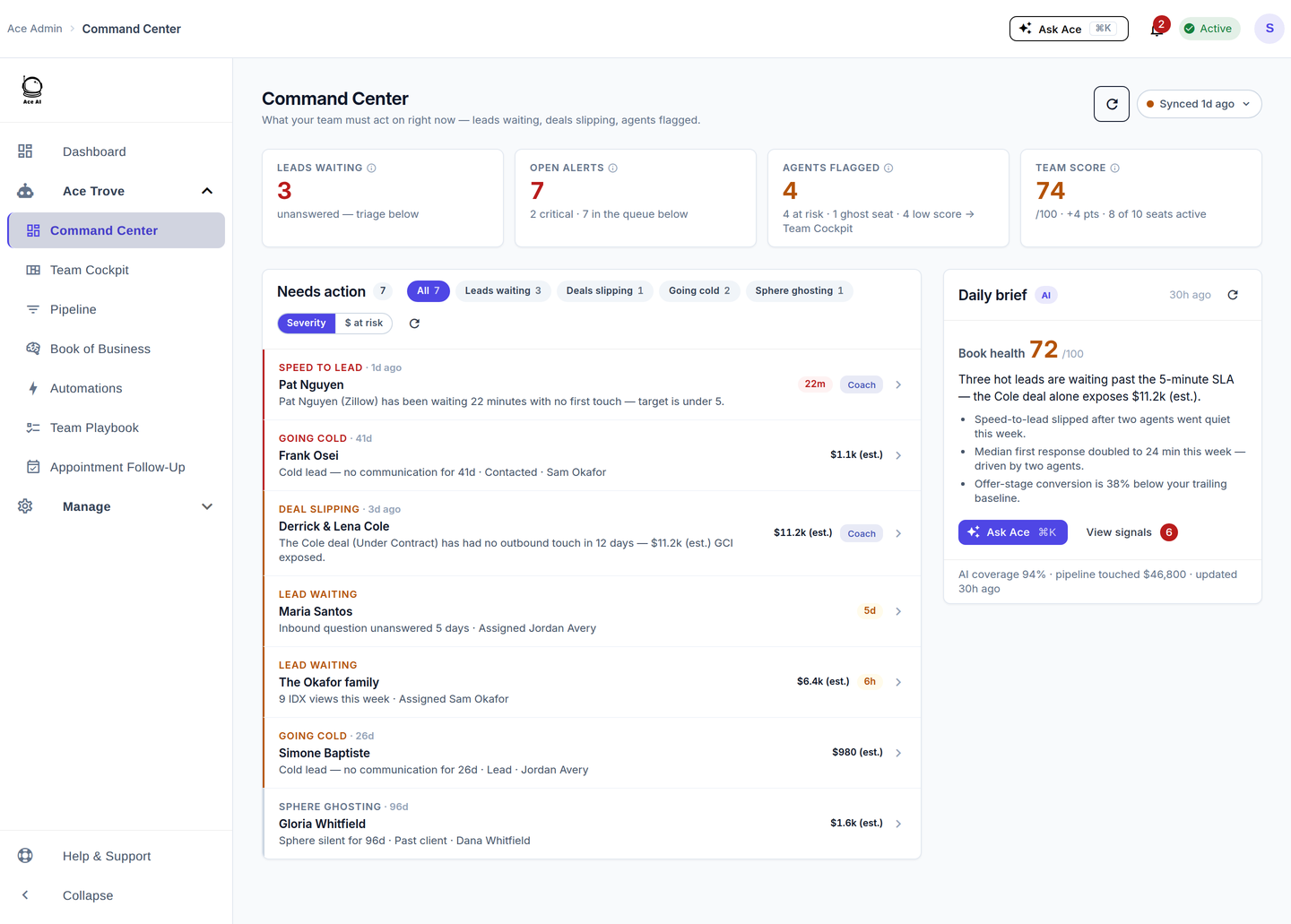The image size is (1291, 924).
Task: Click the Leads Waiting stat card
Action: click(383, 198)
